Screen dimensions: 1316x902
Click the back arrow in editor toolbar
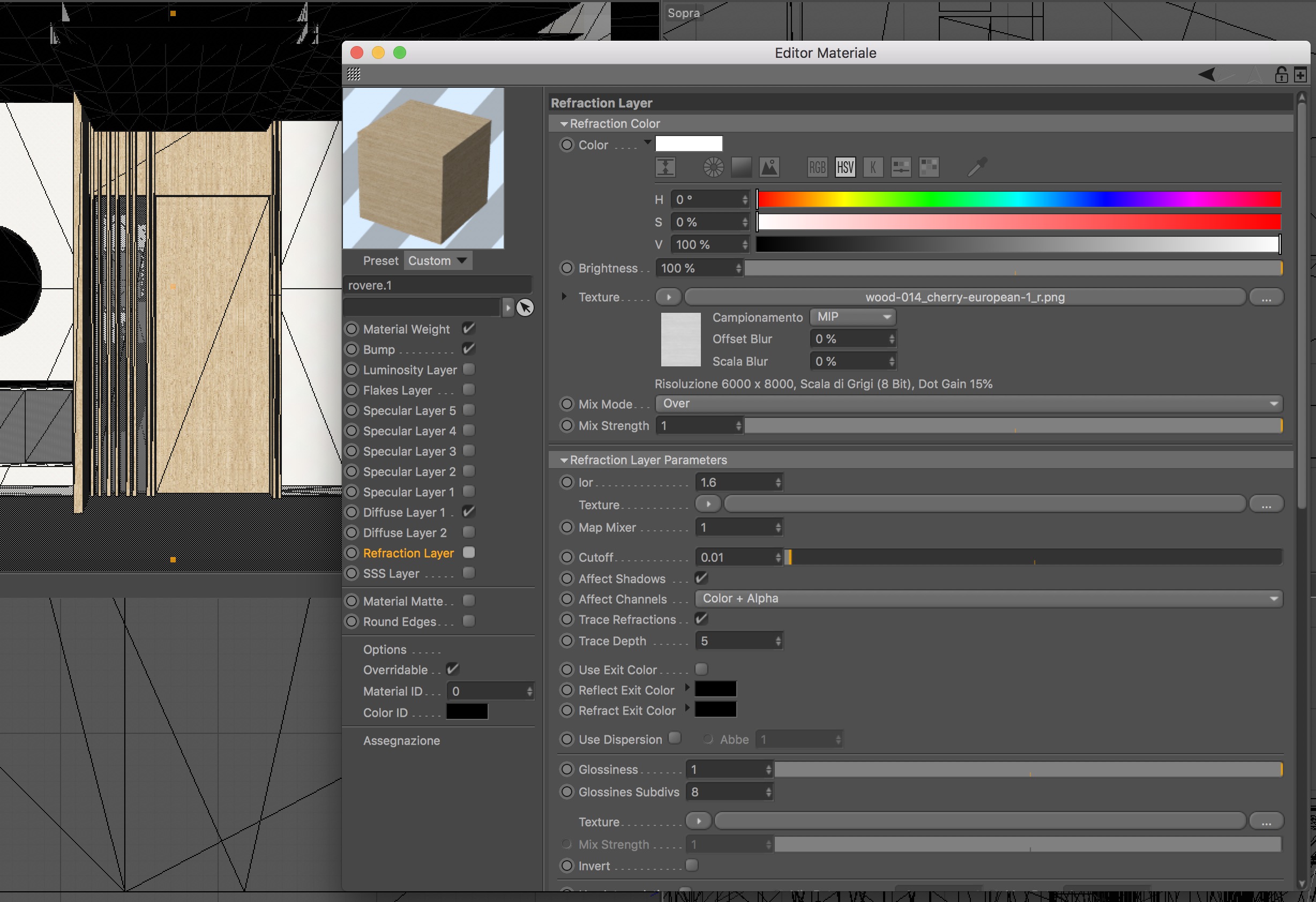click(1207, 74)
